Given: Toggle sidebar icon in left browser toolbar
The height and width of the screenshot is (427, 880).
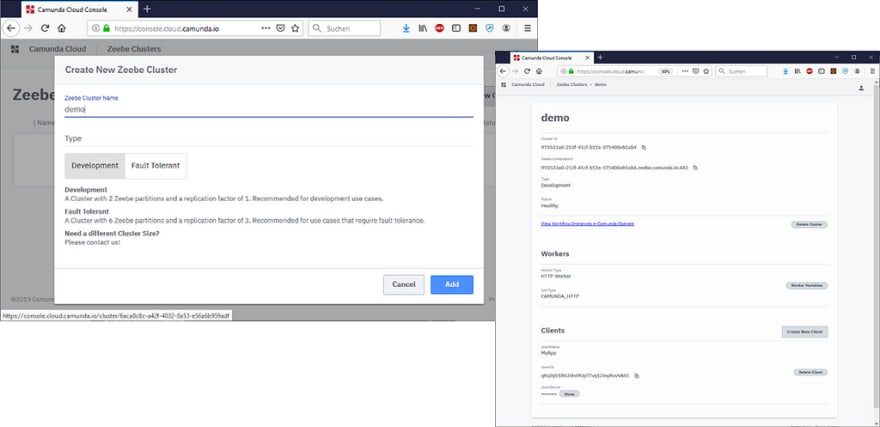Looking at the screenshot, I should [x=456, y=28].
